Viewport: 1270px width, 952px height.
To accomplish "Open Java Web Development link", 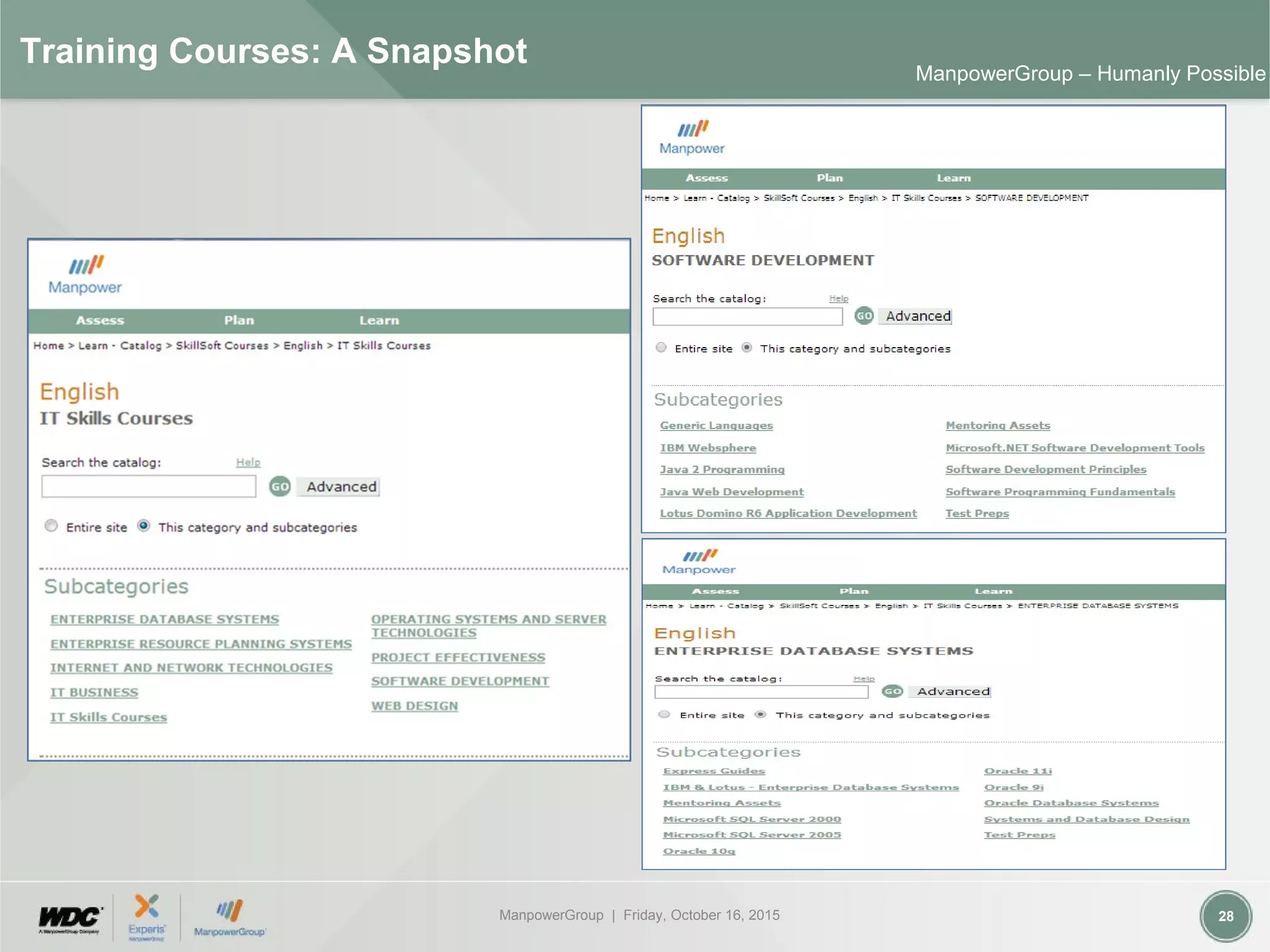I will pos(732,491).
